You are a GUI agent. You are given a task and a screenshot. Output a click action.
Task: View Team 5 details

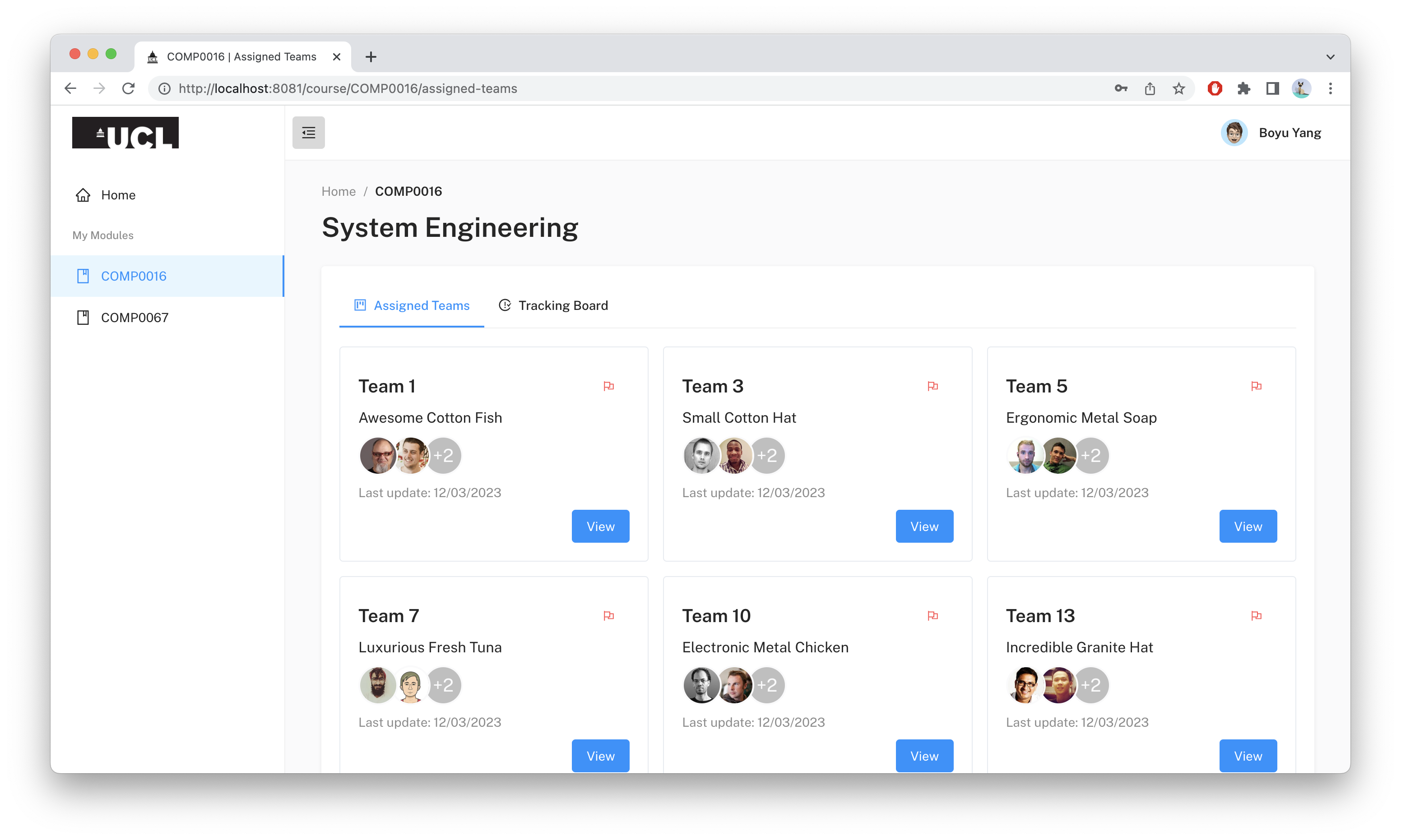(1248, 526)
